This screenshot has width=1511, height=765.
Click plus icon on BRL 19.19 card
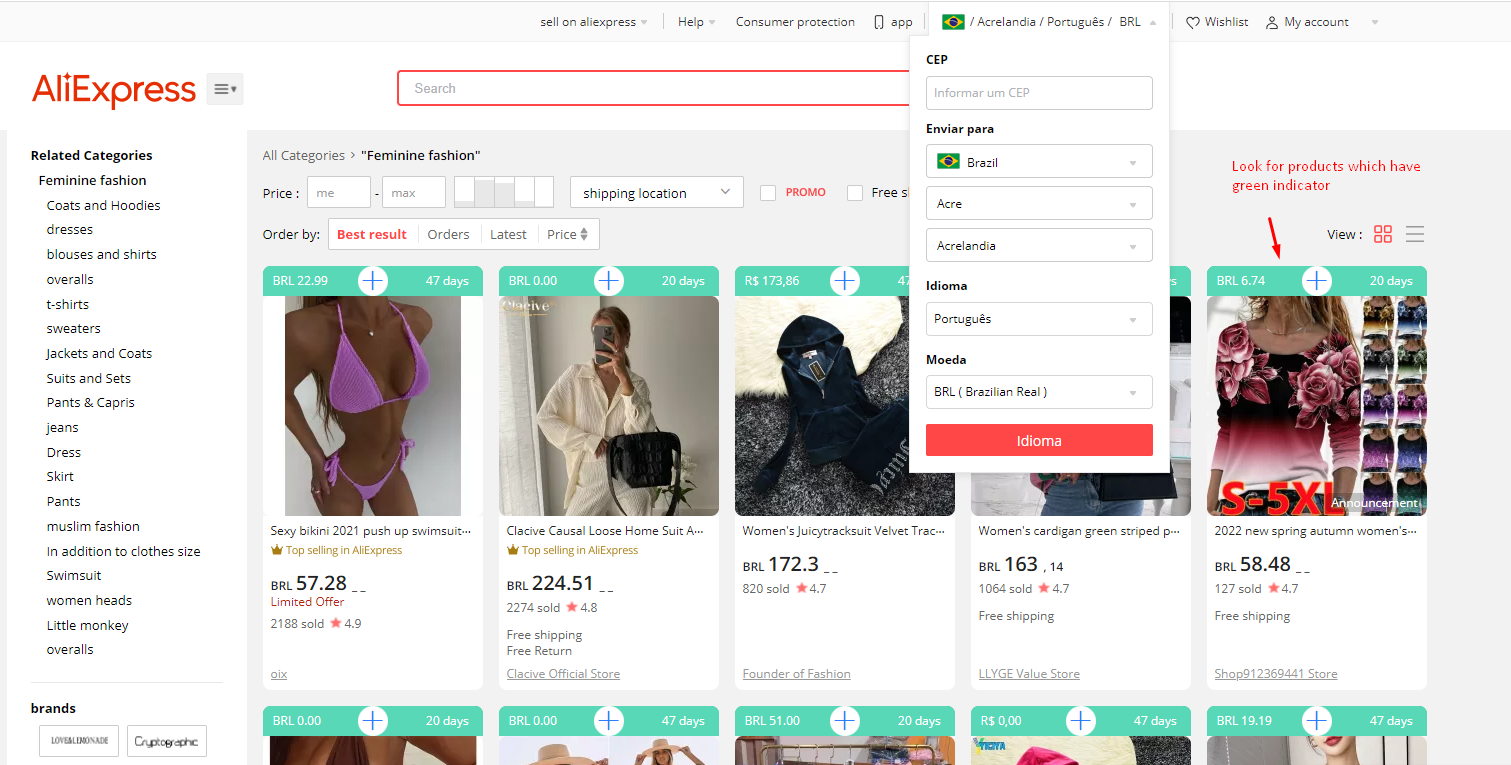point(1317,721)
